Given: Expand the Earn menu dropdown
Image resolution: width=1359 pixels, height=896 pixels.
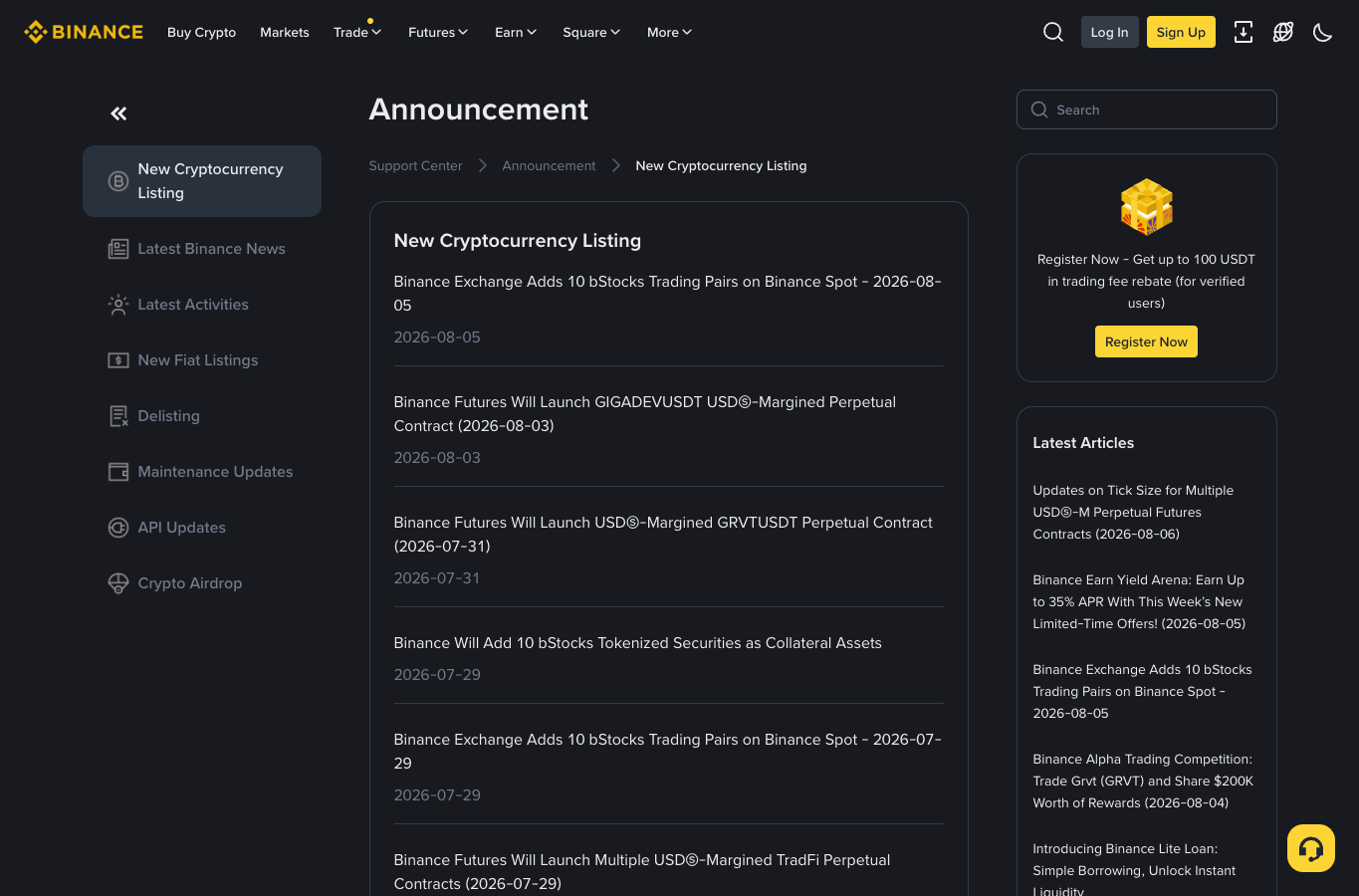Looking at the screenshot, I should 516,32.
